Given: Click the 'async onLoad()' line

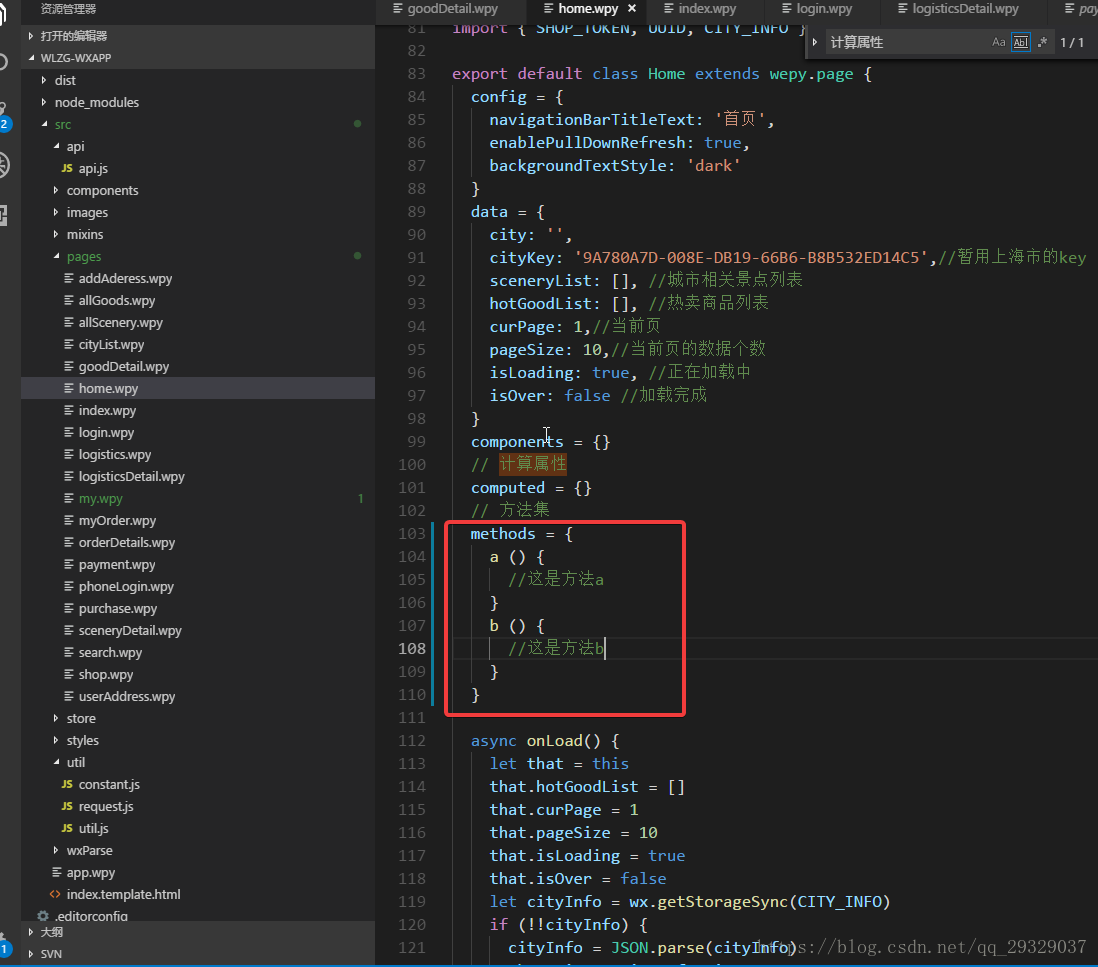Looking at the screenshot, I should [x=545, y=741].
